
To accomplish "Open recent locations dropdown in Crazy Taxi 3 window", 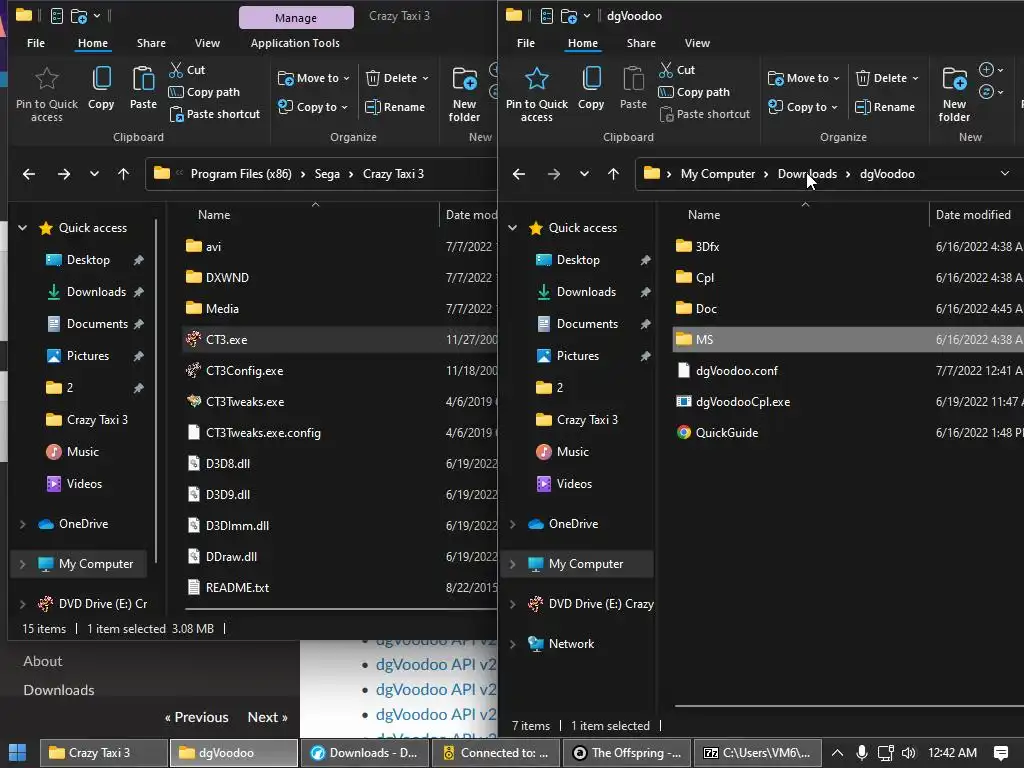I will tap(94, 174).
